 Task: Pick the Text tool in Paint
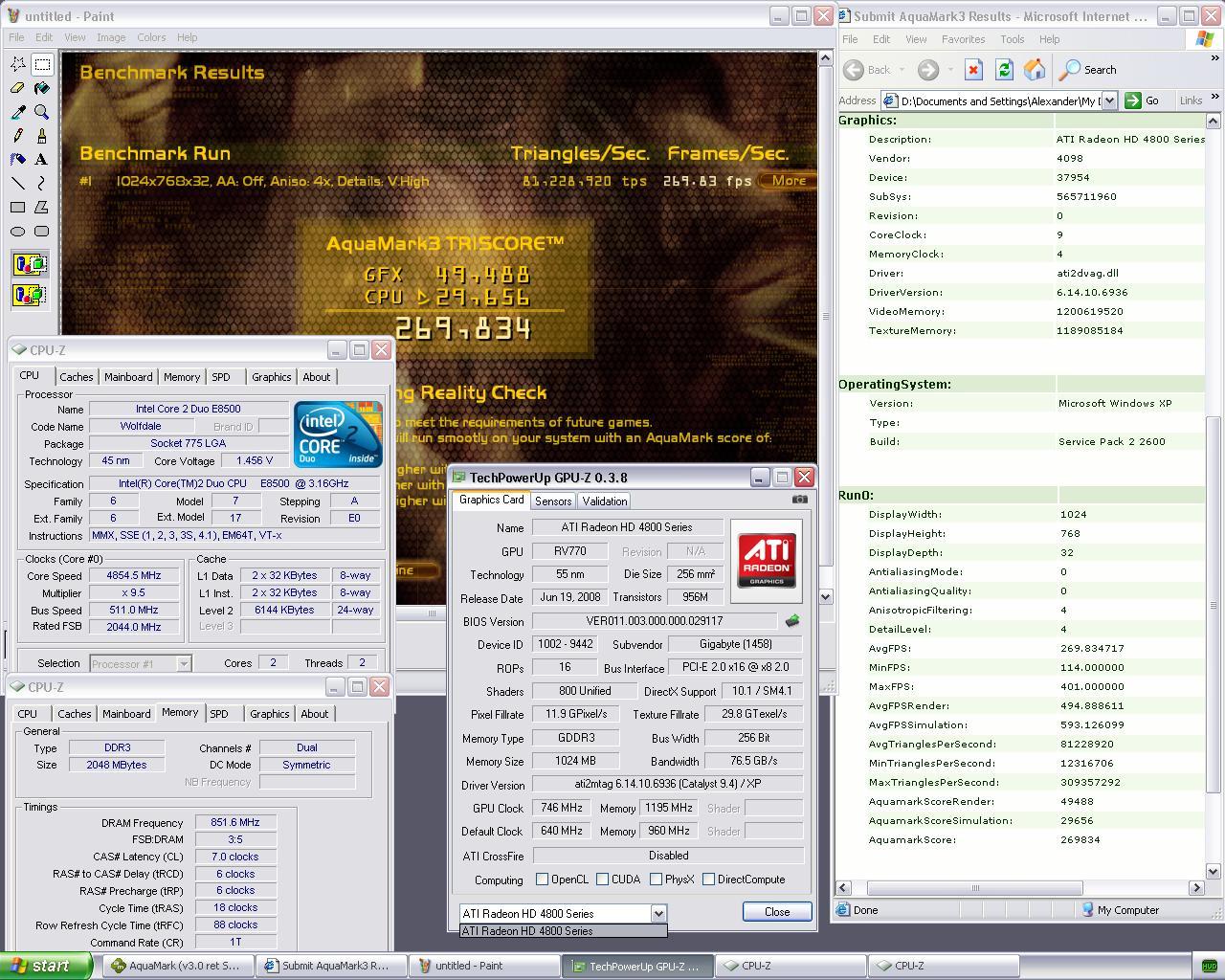42,160
